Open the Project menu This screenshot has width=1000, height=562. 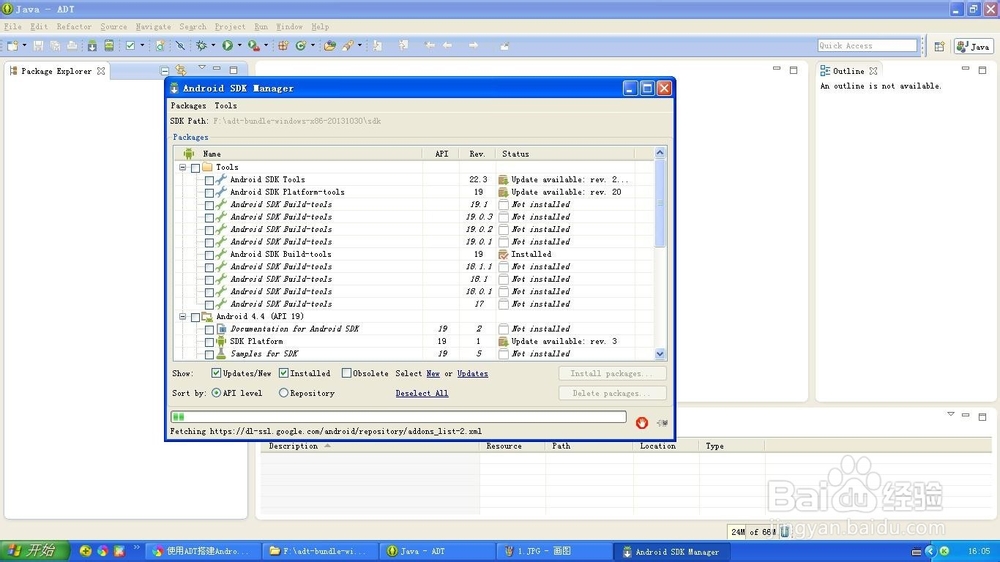click(x=230, y=27)
